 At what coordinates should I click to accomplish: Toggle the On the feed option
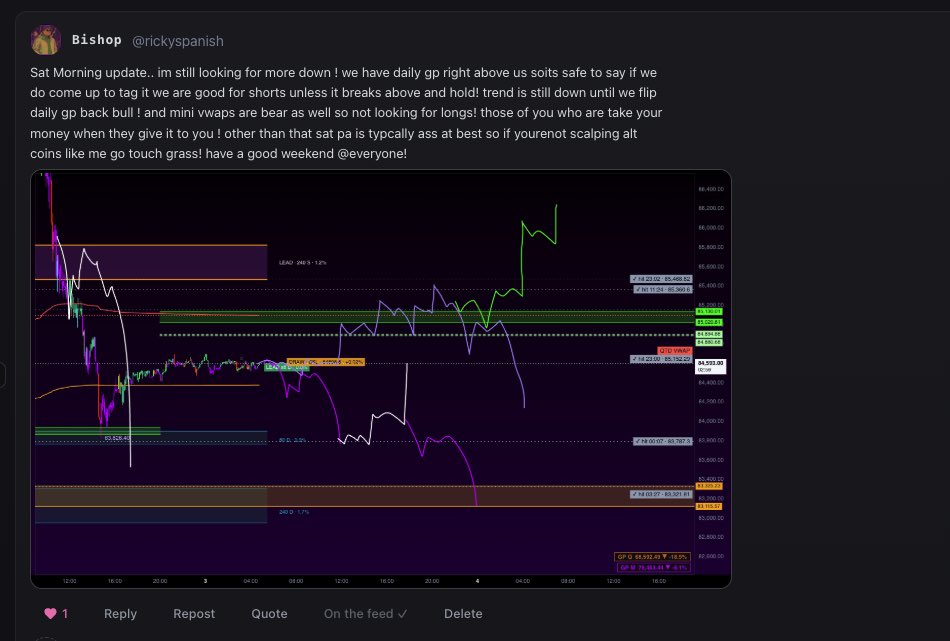pos(365,613)
